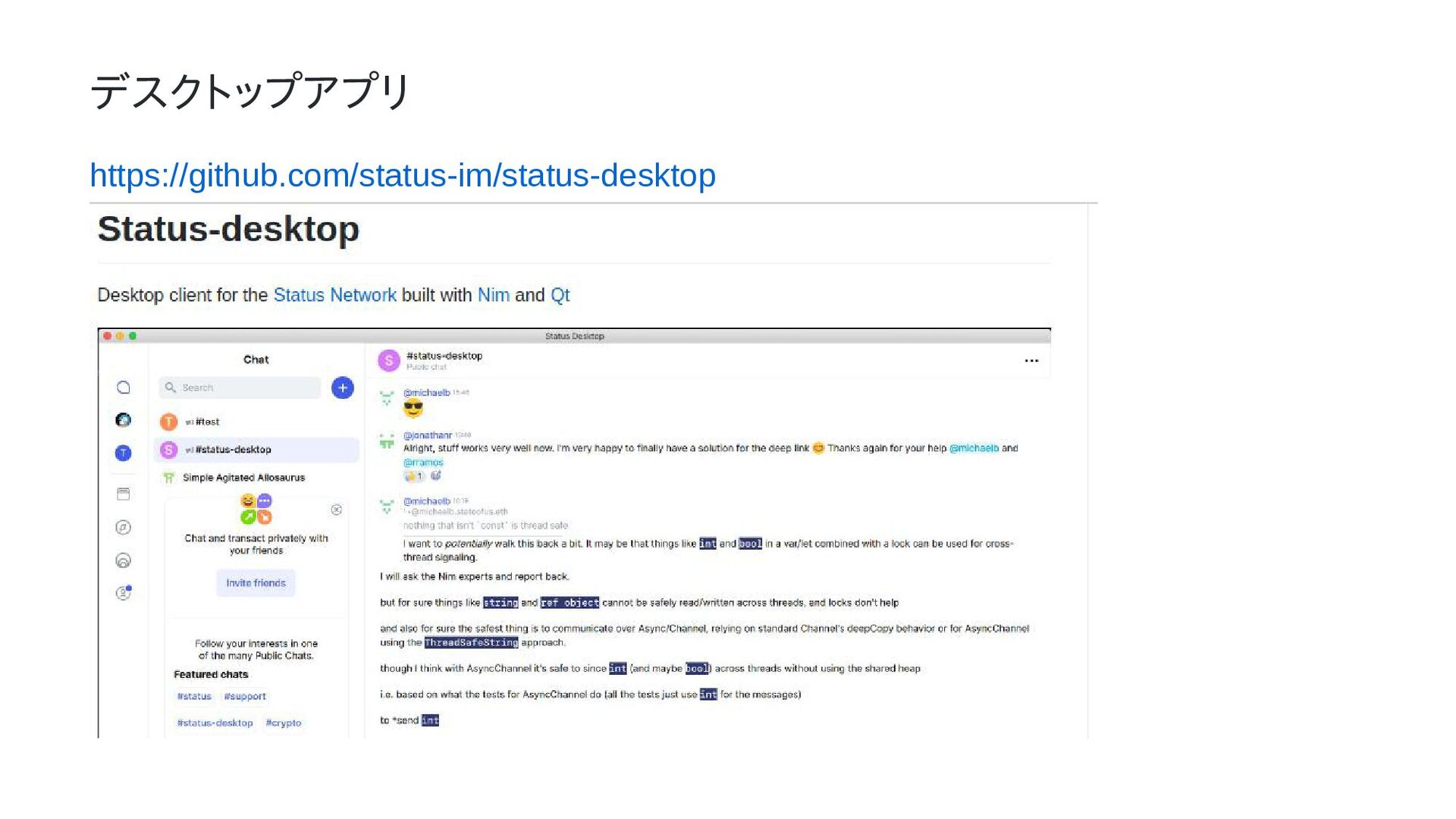Click the purple S channel avatar in the header
1456x819 pixels.
[389, 361]
